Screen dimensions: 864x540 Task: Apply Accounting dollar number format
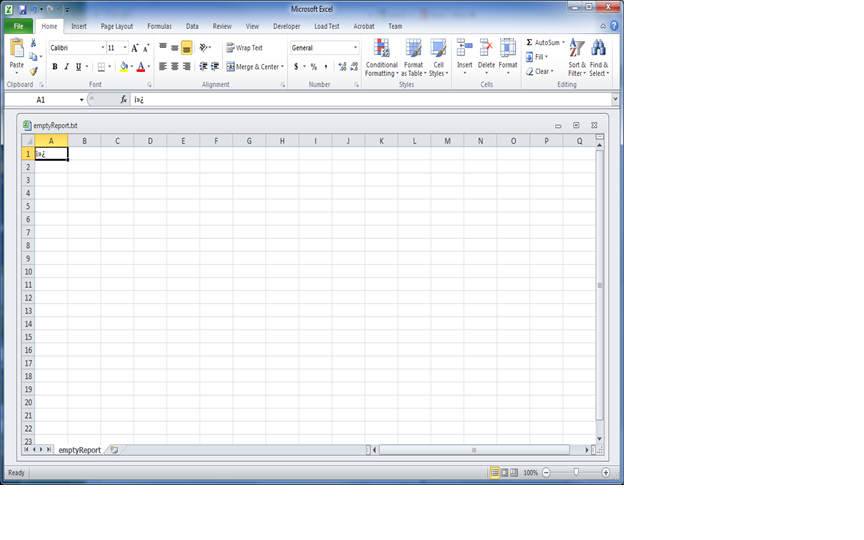(x=296, y=67)
